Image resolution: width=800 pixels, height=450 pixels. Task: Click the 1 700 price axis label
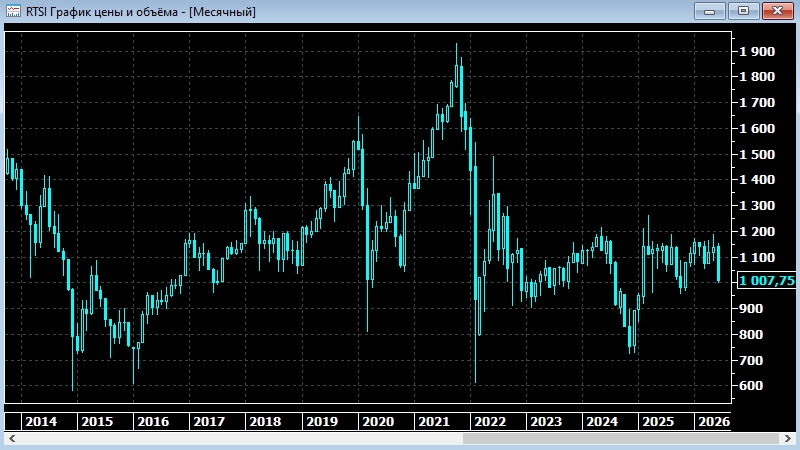point(757,103)
